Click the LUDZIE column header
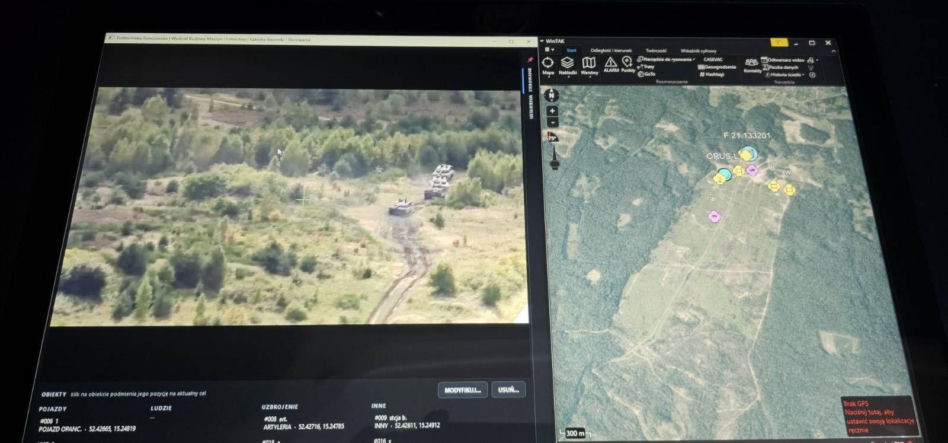Image resolution: width=948 pixels, height=443 pixels. pos(161,409)
